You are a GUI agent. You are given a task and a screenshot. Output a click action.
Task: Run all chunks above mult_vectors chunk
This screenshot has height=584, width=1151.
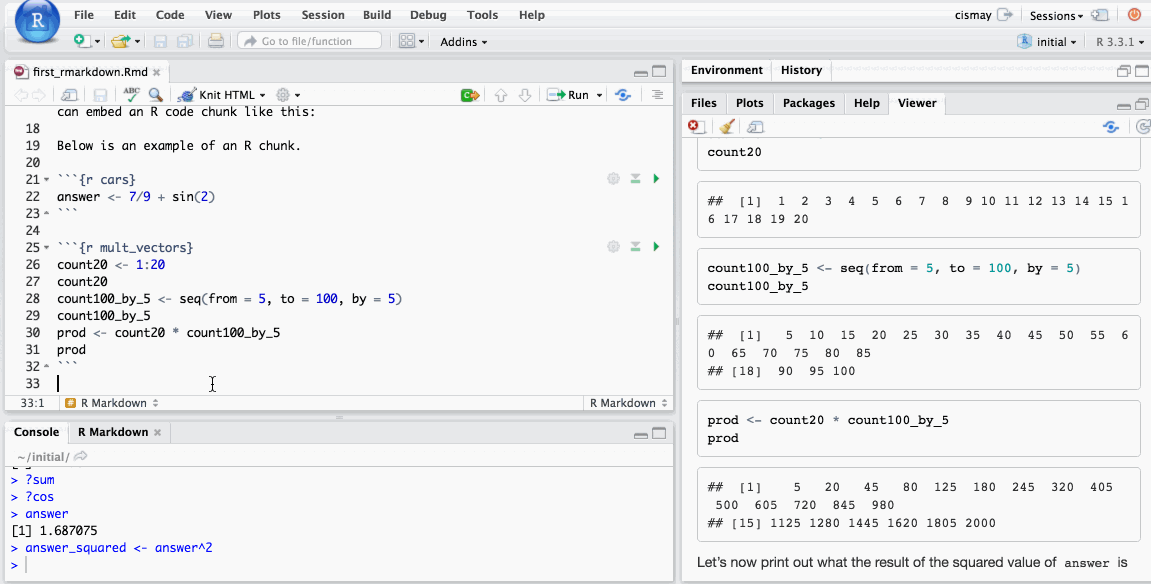[x=635, y=247]
